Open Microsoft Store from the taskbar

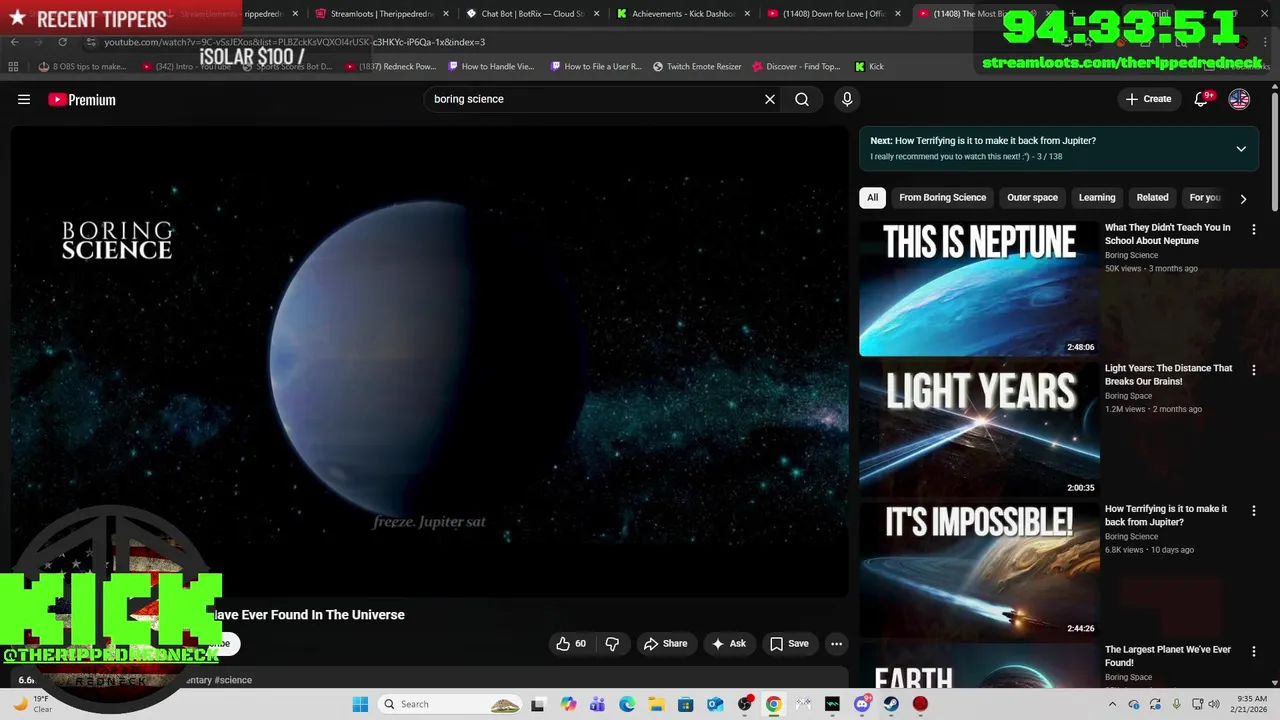point(685,704)
